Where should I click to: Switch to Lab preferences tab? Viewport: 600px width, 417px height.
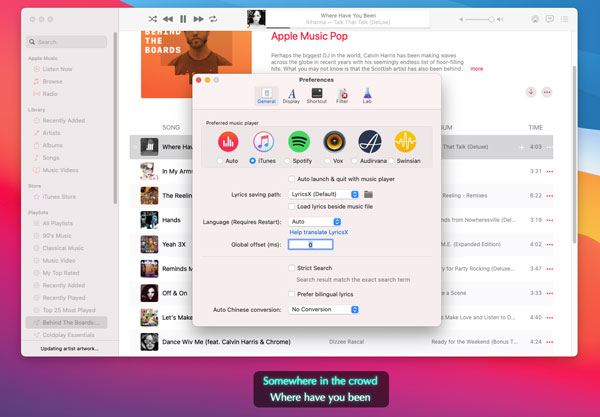367,96
